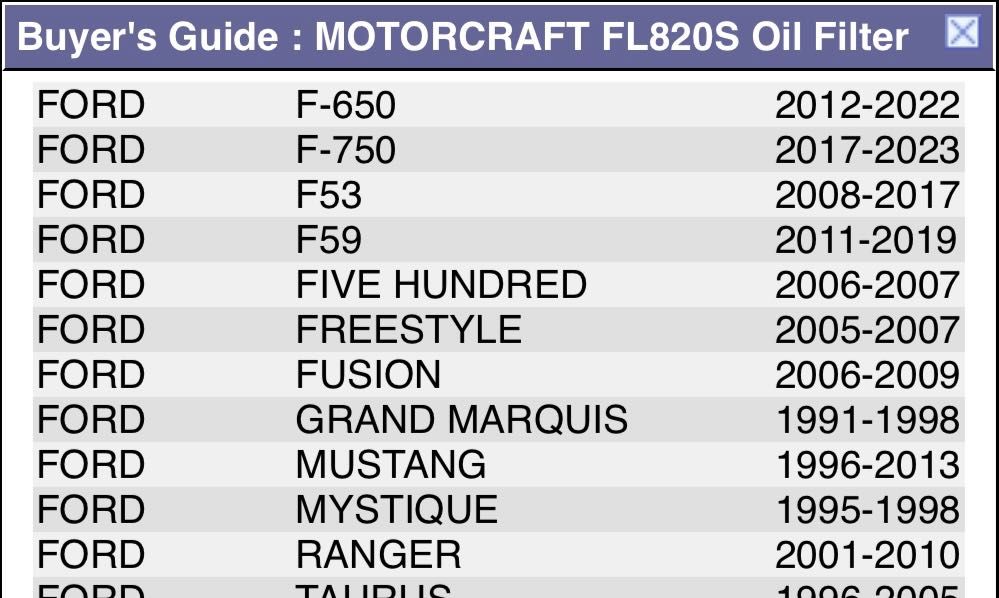This screenshot has height=598, width=999.
Task: Click FORD make in the F-650 row
Action: click(x=91, y=105)
